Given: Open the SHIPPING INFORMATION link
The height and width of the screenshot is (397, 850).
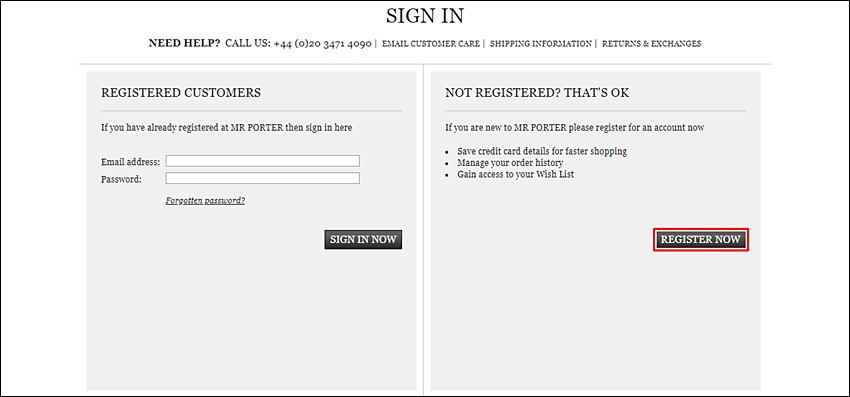Looking at the screenshot, I should point(540,43).
